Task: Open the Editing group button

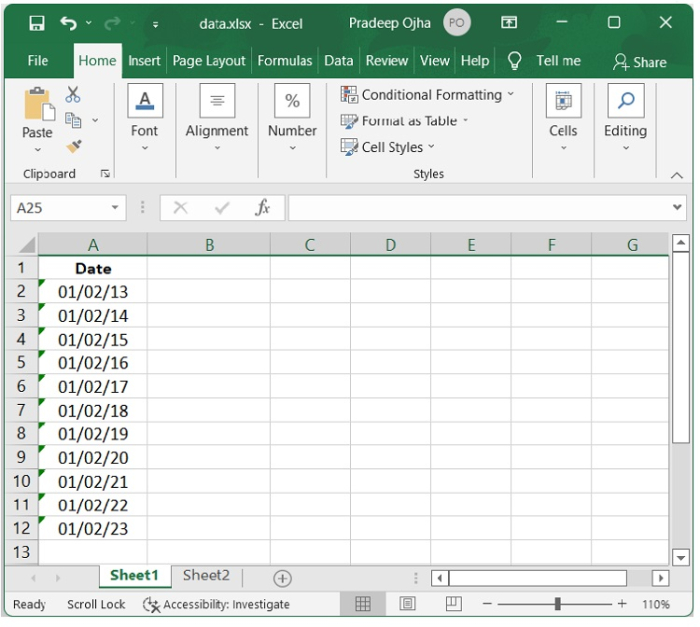Action: [625, 117]
